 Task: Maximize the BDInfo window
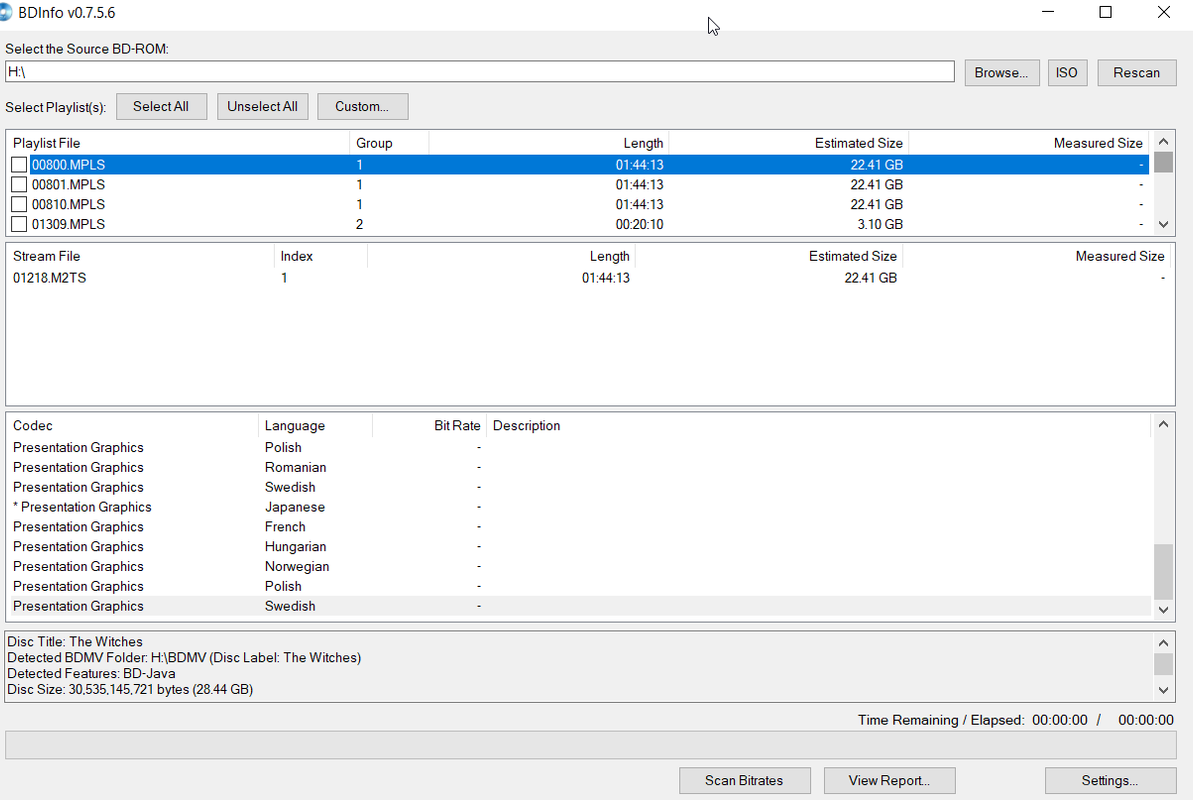pyautogui.click(x=1106, y=12)
